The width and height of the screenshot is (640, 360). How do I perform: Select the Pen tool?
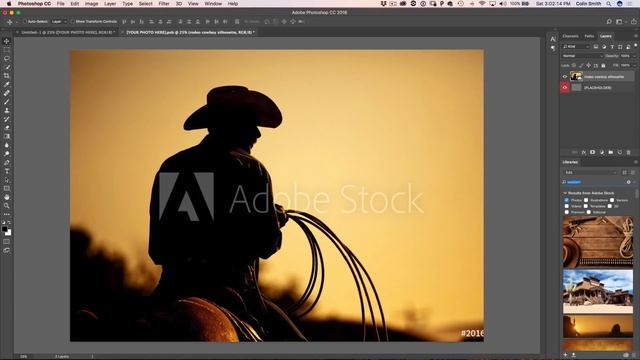pyautogui.click(x=7, y=162)
